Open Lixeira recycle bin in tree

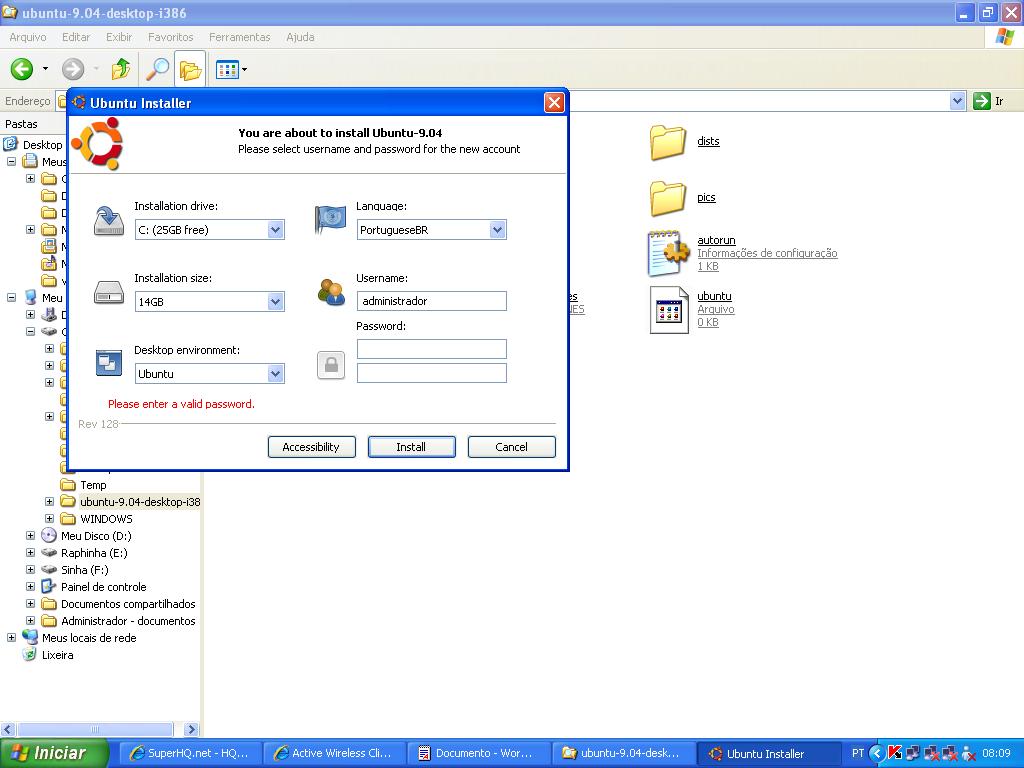57,655
